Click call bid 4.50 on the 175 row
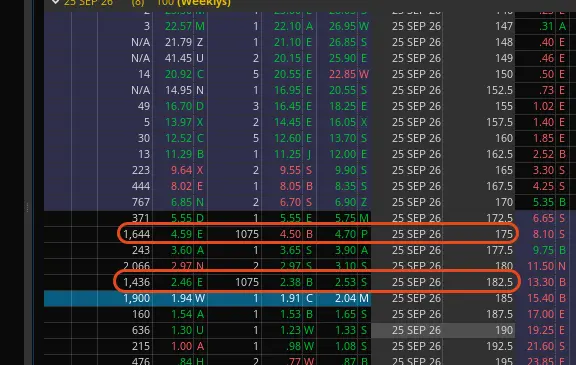 pos(290,234)
